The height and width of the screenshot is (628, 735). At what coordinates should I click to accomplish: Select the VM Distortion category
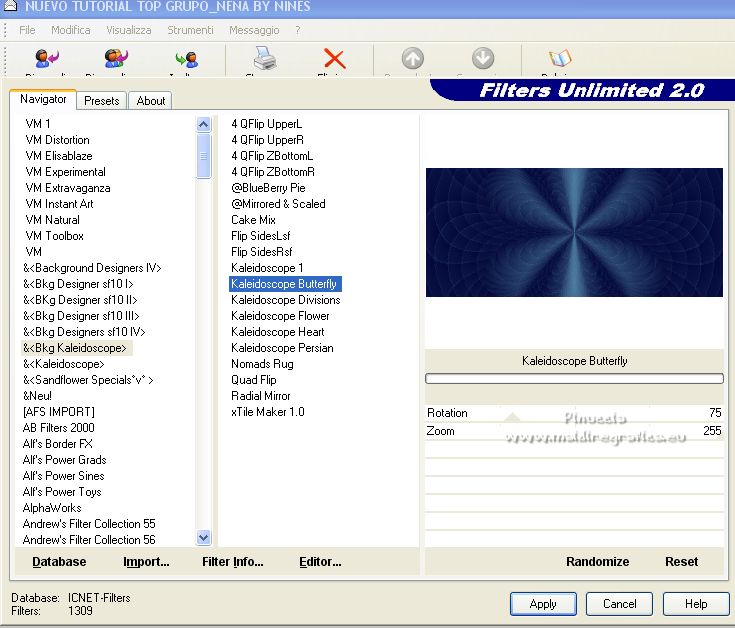coord(58,140)
